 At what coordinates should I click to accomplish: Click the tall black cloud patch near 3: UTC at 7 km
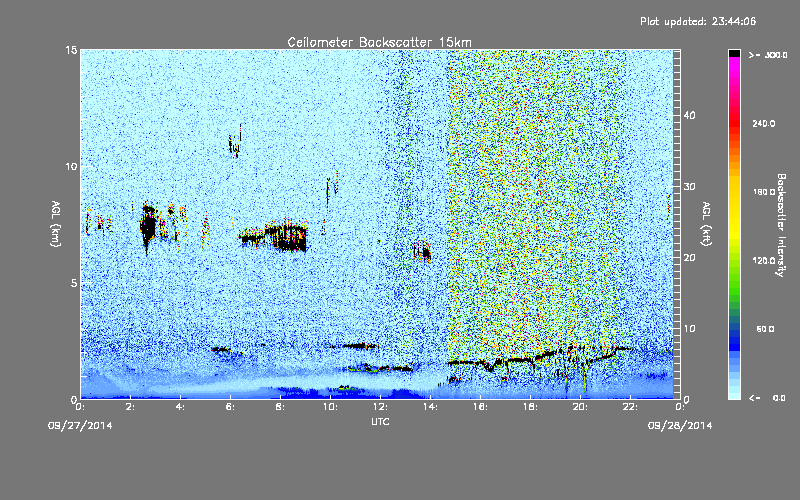148,227
